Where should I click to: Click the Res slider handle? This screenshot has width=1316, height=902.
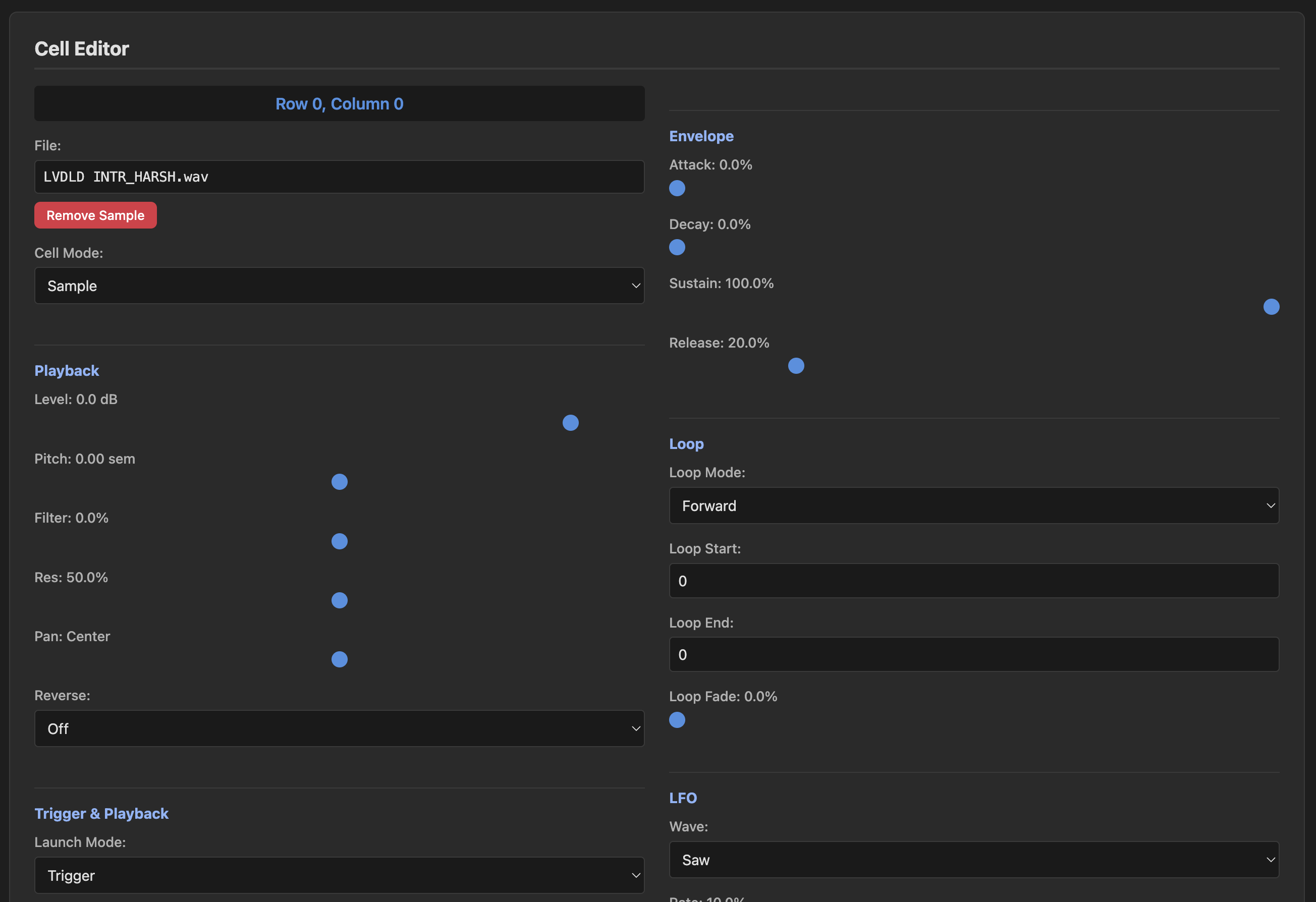pos(339,600)
